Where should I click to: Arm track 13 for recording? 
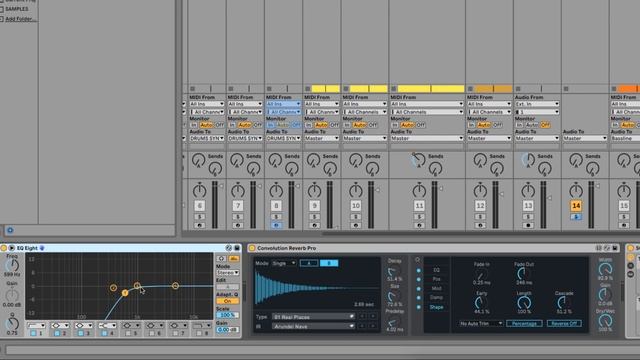[x=528, y=225]
